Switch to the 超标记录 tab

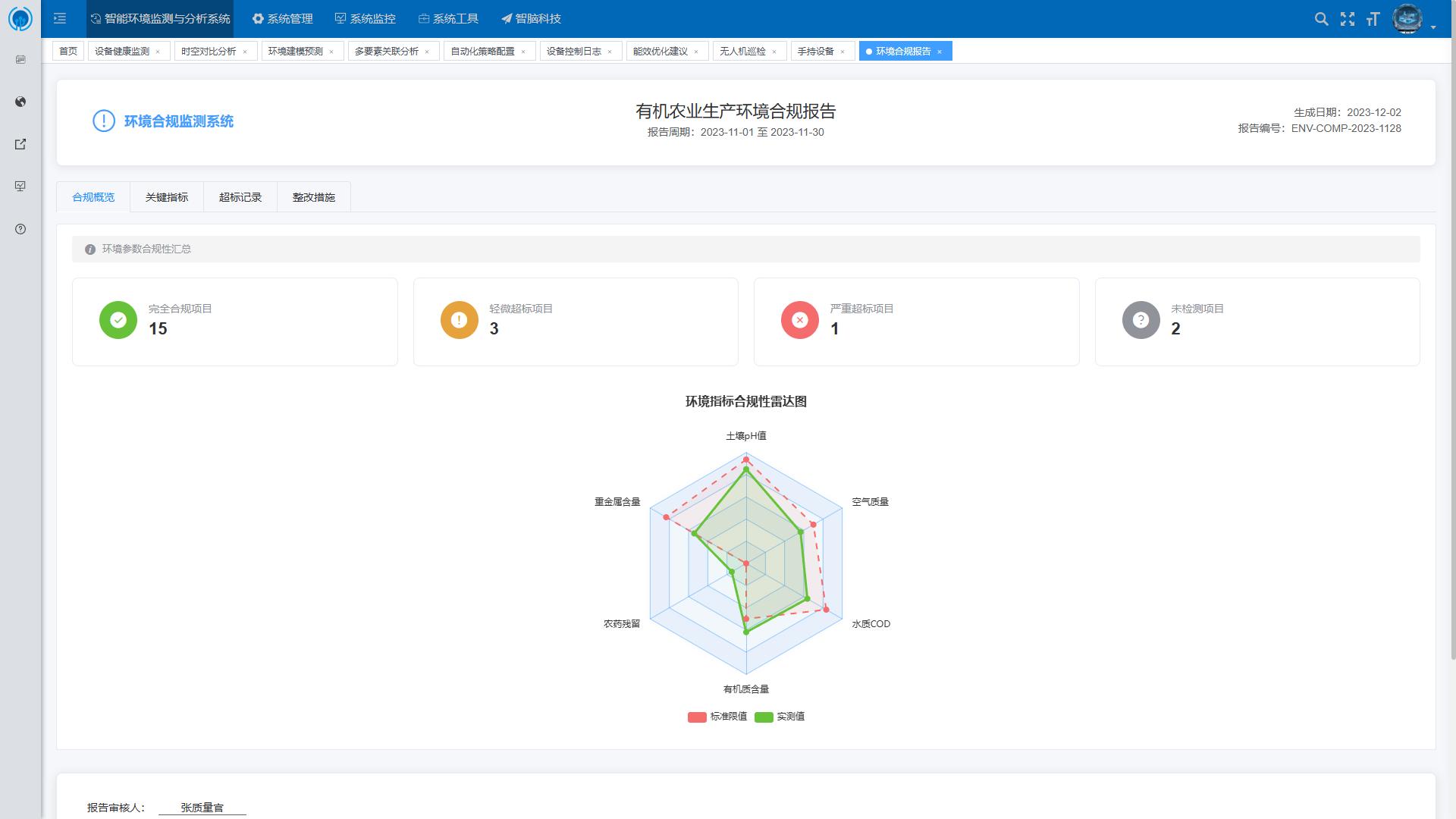click(240, 197)
